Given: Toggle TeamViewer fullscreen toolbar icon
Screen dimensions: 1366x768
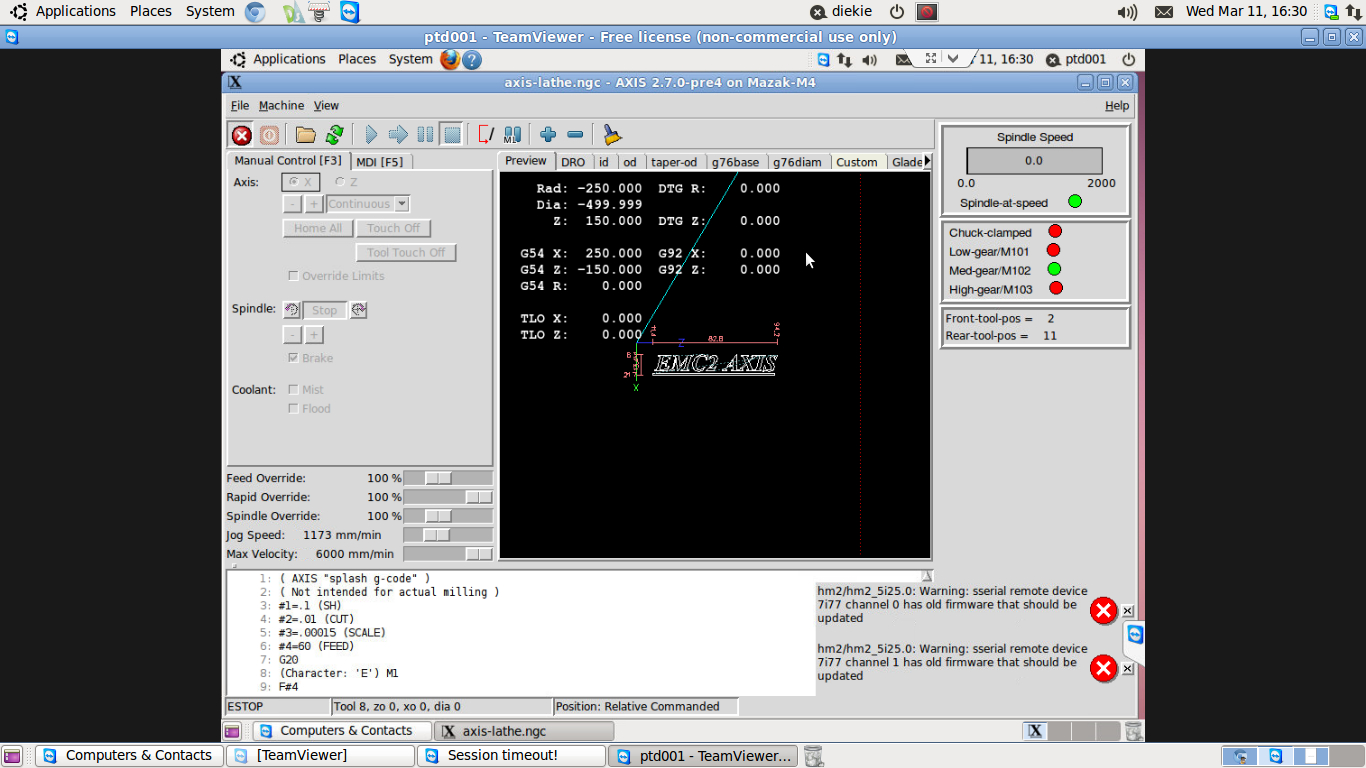Looking at the screenshot, I should (930, 58).
